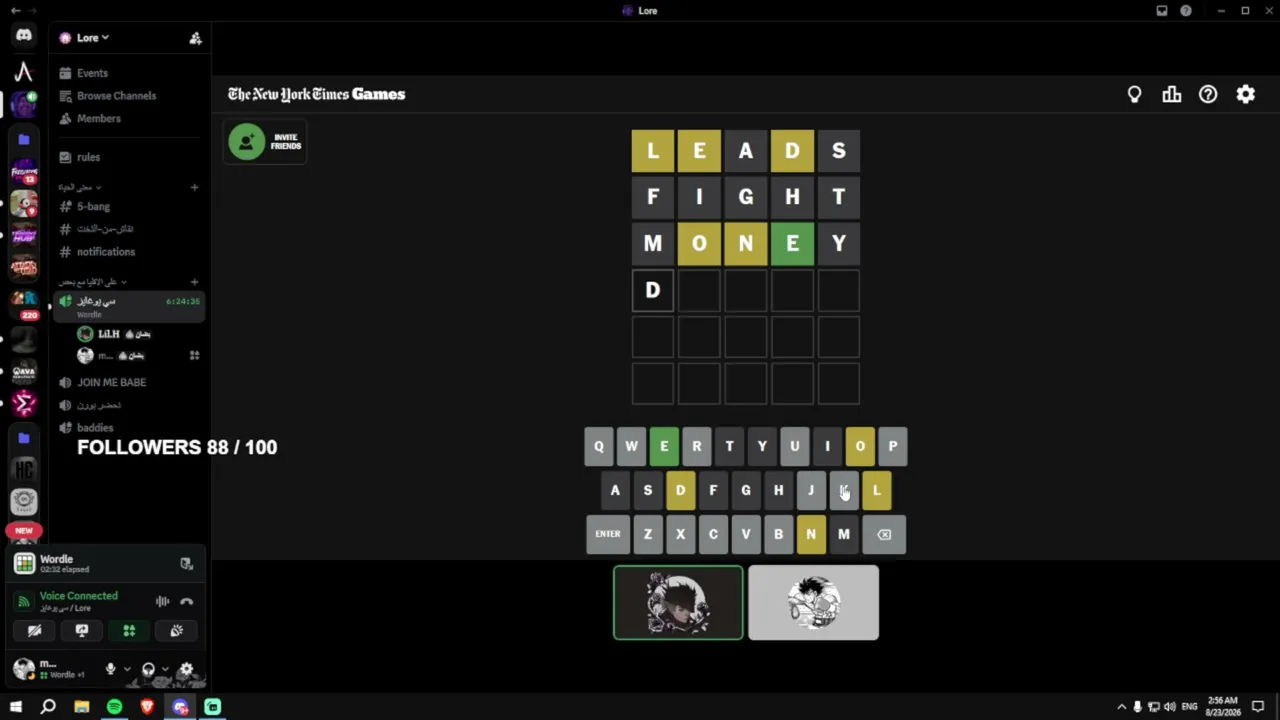Mute the microphone
Image resolution: width=1280 pixels, height=720 pixels.
coord(110,669)
